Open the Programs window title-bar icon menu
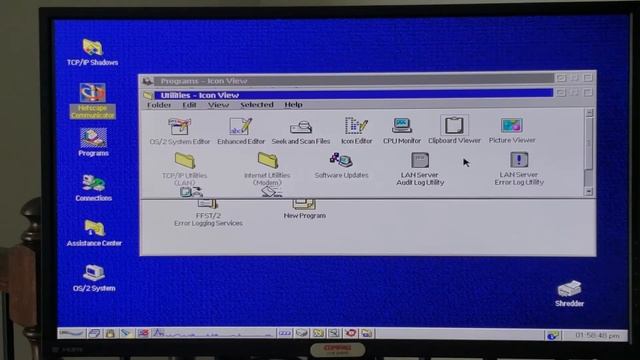Viewport: 640px width, 360px height. (147, 81)
